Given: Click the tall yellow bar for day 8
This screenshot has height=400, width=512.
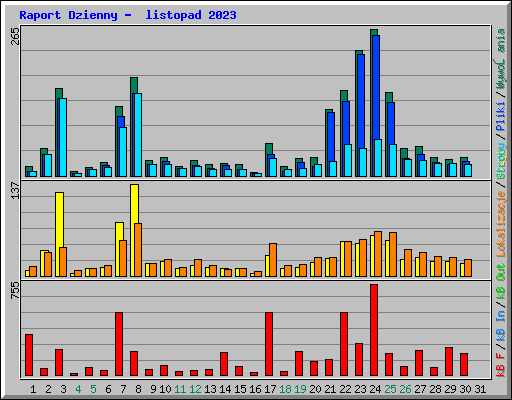Looking at the screenshot, I should coord(134,204).
